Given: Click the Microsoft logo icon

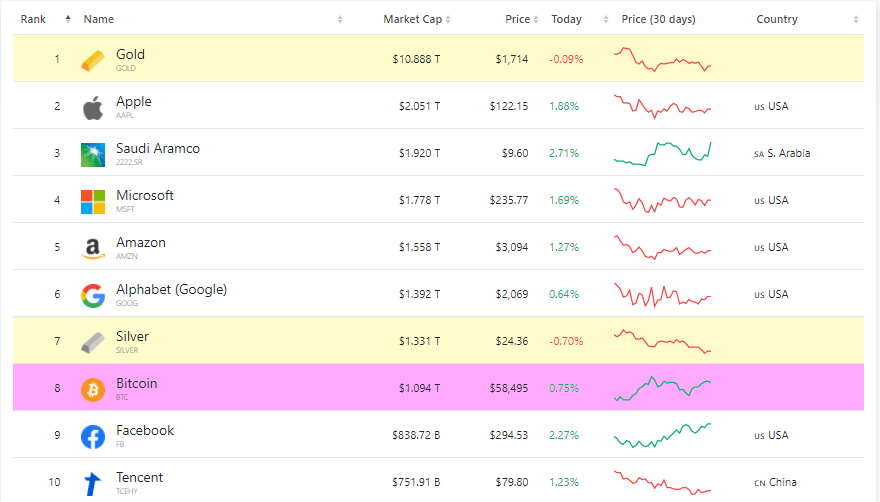Looking at the screenshot, I should 92,201.
